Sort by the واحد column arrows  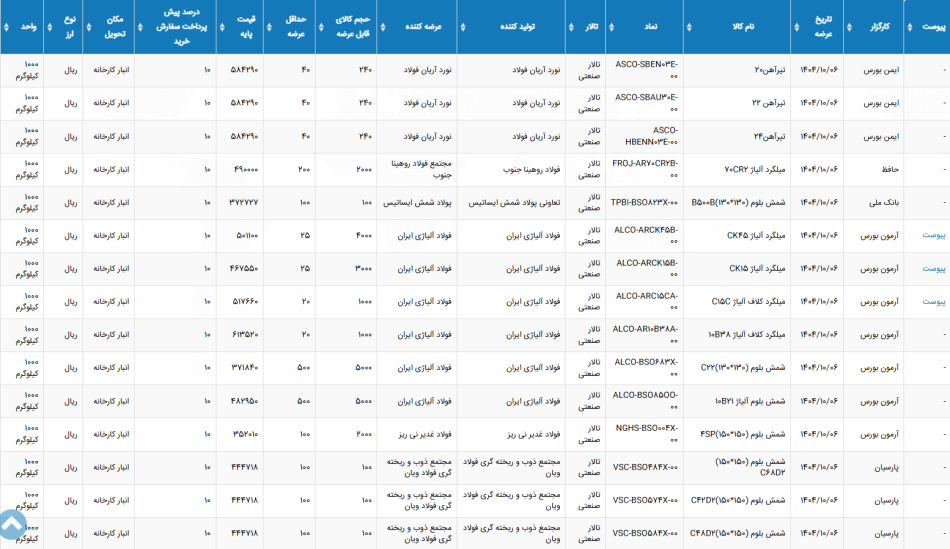click(x=7, y=27)
